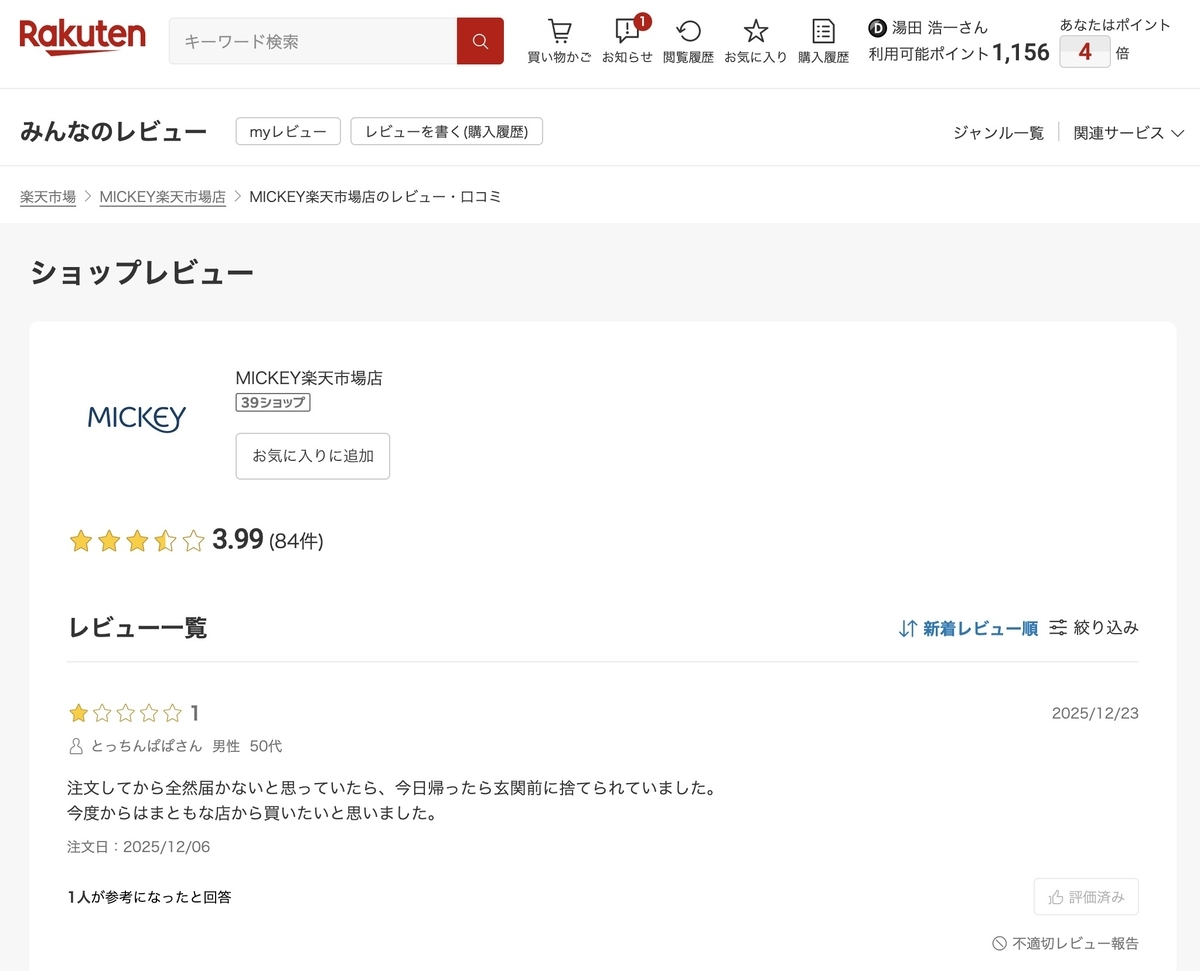Open the shopping cart icon
The height and width of the screenshot is (971, 1200).
(560, 31)
